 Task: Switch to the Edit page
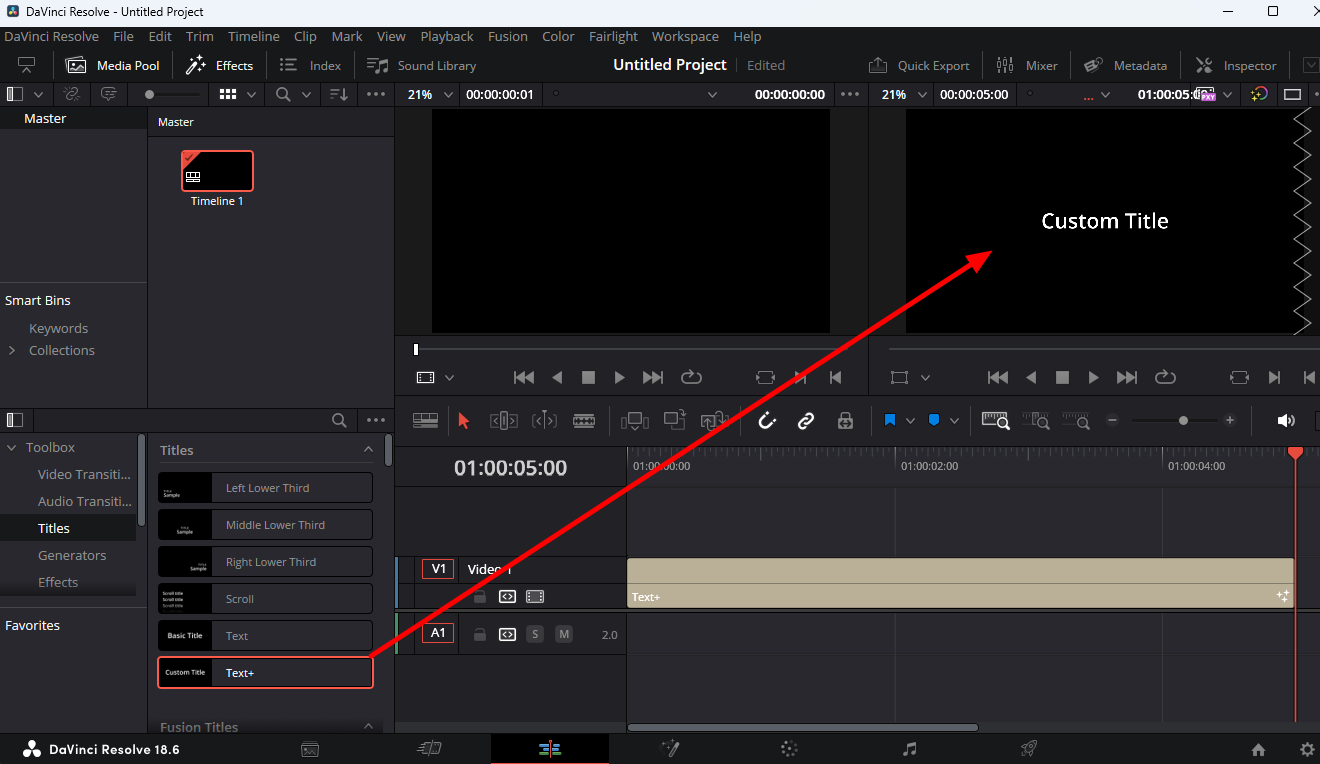(x=549, y=749)
